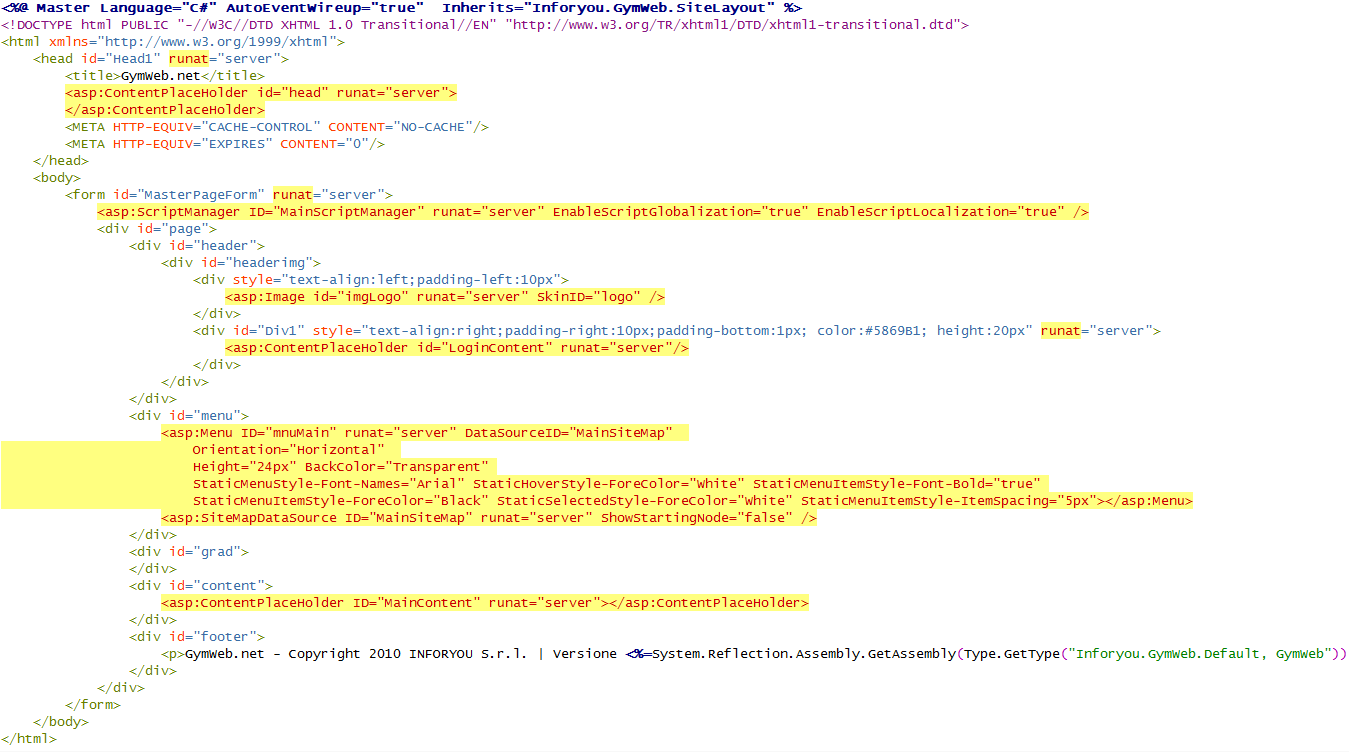The width and height of the screenshot is (1349, 752).
Task: Click the closing /form tag
Action: tap(93, 704)
